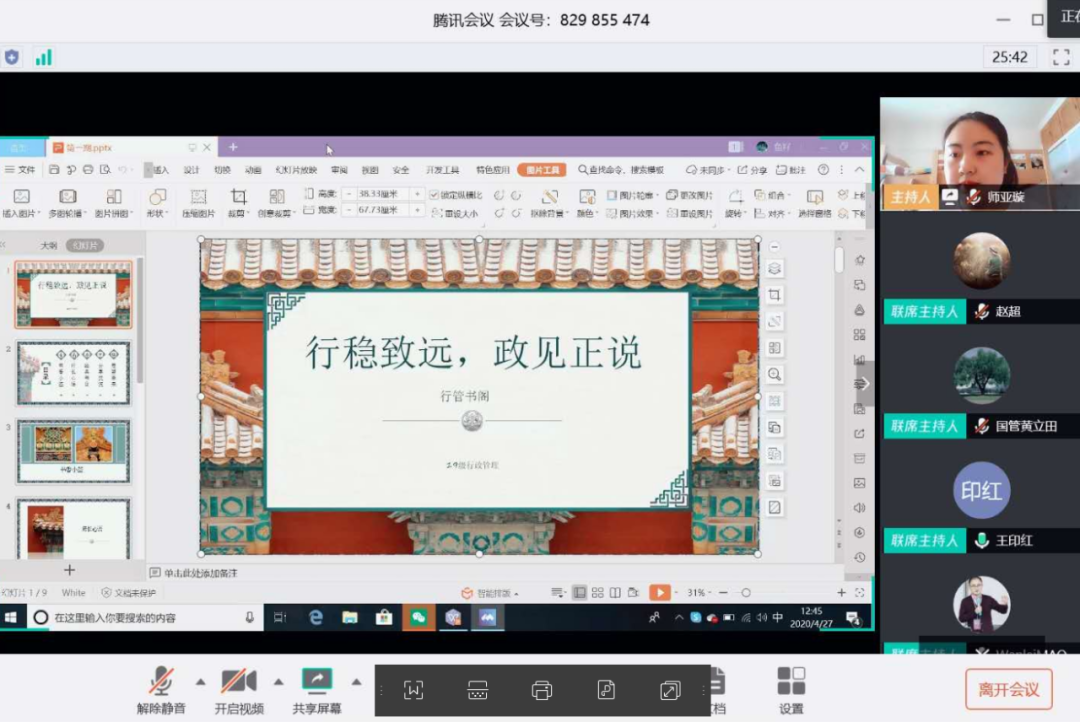
Task: Open the Align (对齐) dropdown
Action: [772, 213]
